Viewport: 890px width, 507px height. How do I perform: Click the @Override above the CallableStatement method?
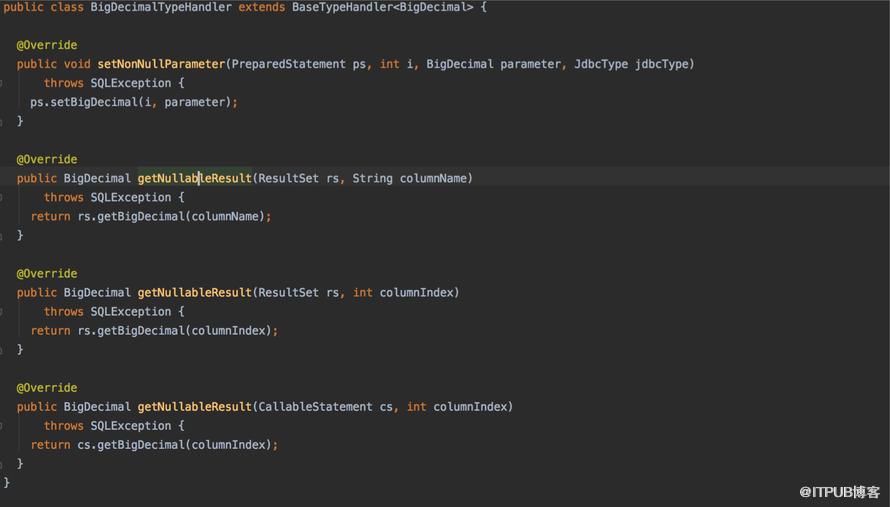47,388
